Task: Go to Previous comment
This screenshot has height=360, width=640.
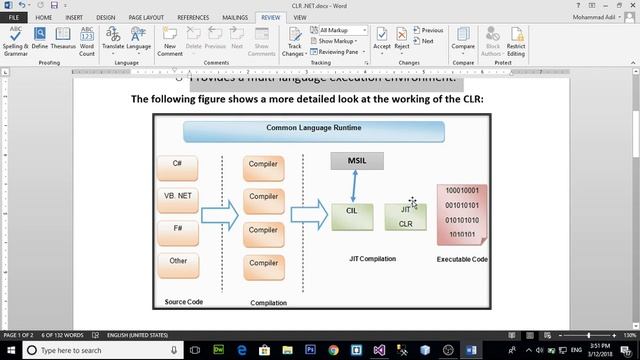Action: click(x=215, y=38)
